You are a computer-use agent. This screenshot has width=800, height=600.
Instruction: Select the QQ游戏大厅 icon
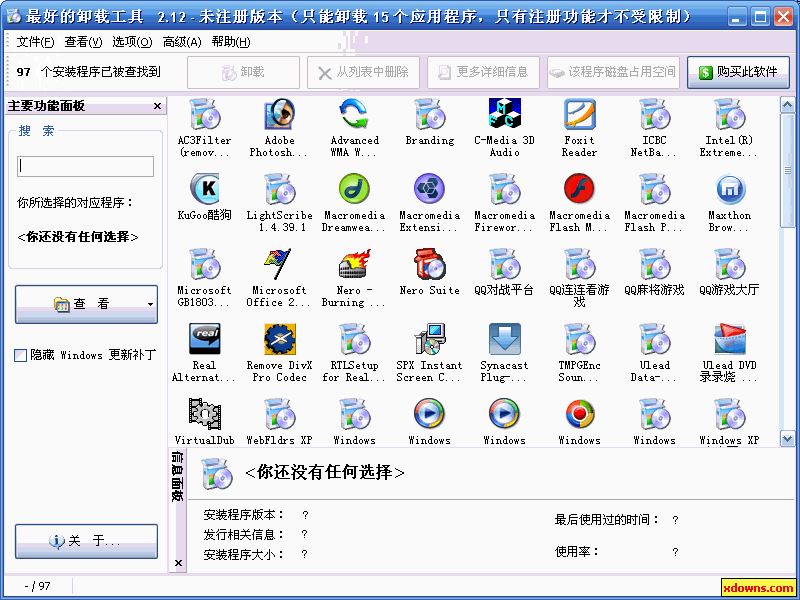pyautogui.click(x=730, y=264)
